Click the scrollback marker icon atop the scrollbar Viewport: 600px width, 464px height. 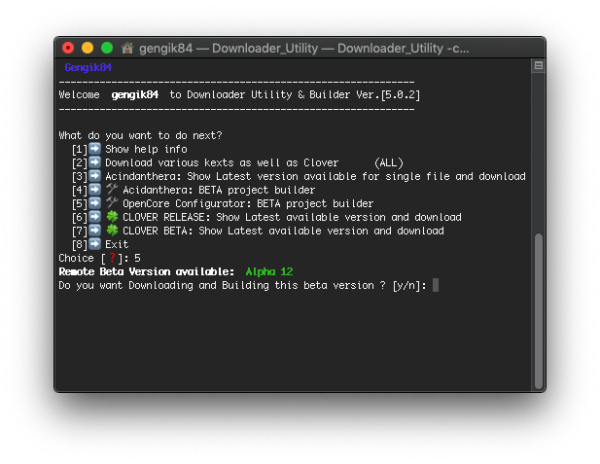pos(538,66)
